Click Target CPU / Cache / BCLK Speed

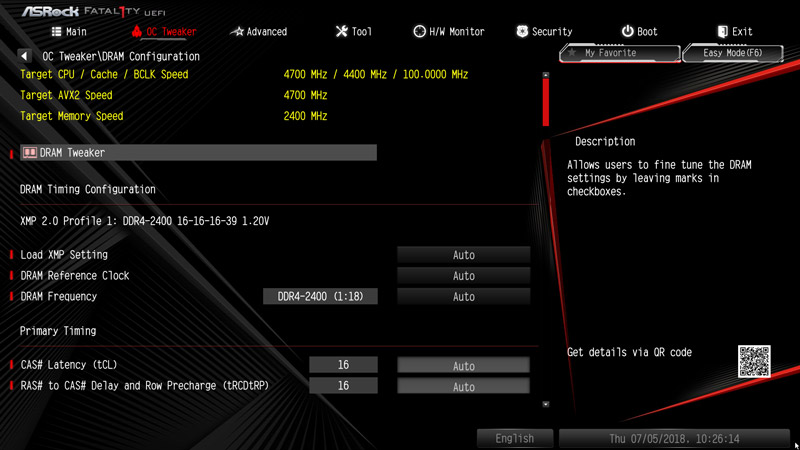click(x=104, y=74)
